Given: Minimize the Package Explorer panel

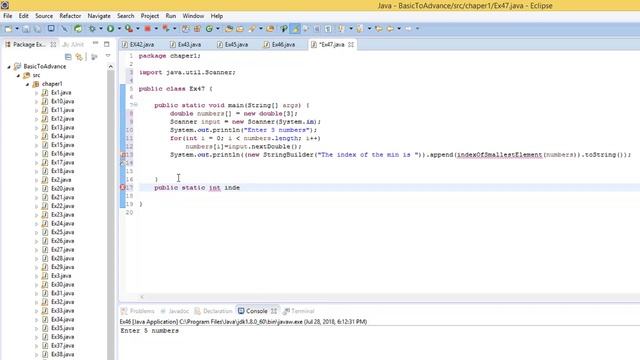Looking at the screenshot, I should click(x=96, y=43).
